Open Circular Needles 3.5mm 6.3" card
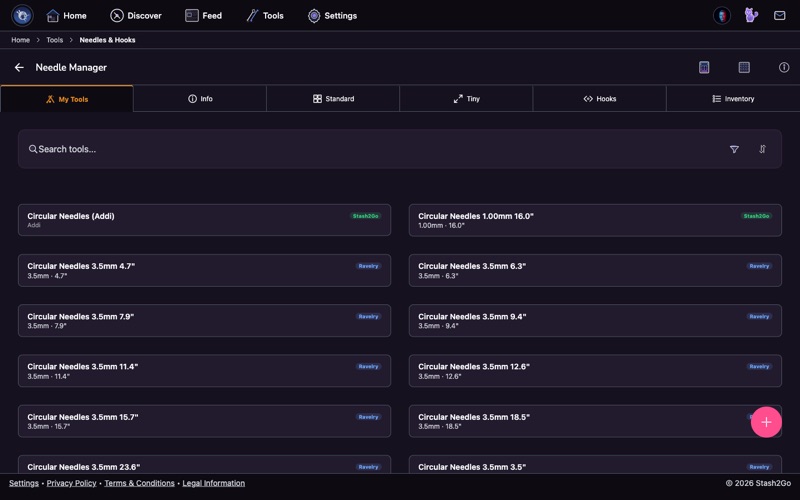800x500 pixels. [x=595, y=270]
